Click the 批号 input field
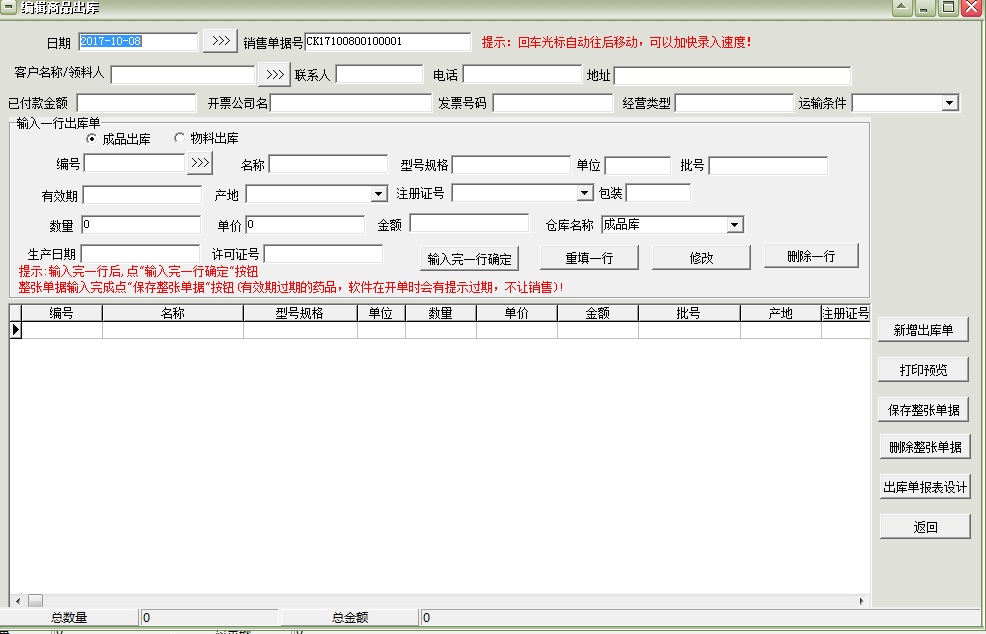986x634 pixels. click(x=768, y=165)
